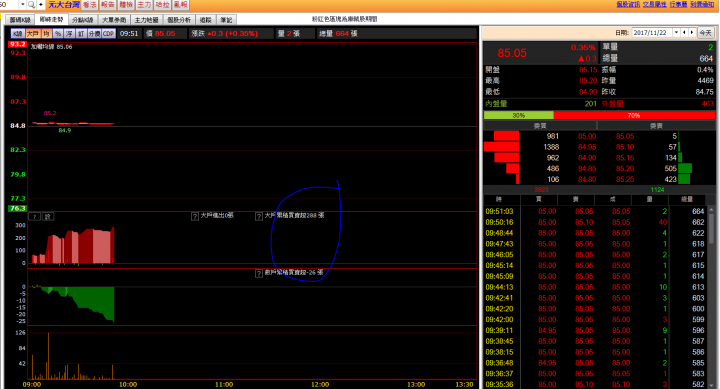Viewport: 720px width, 389px height.
Task: Toggle the 大戶 chart mode button
Action: pyautogui.click(x=33, y=34)
